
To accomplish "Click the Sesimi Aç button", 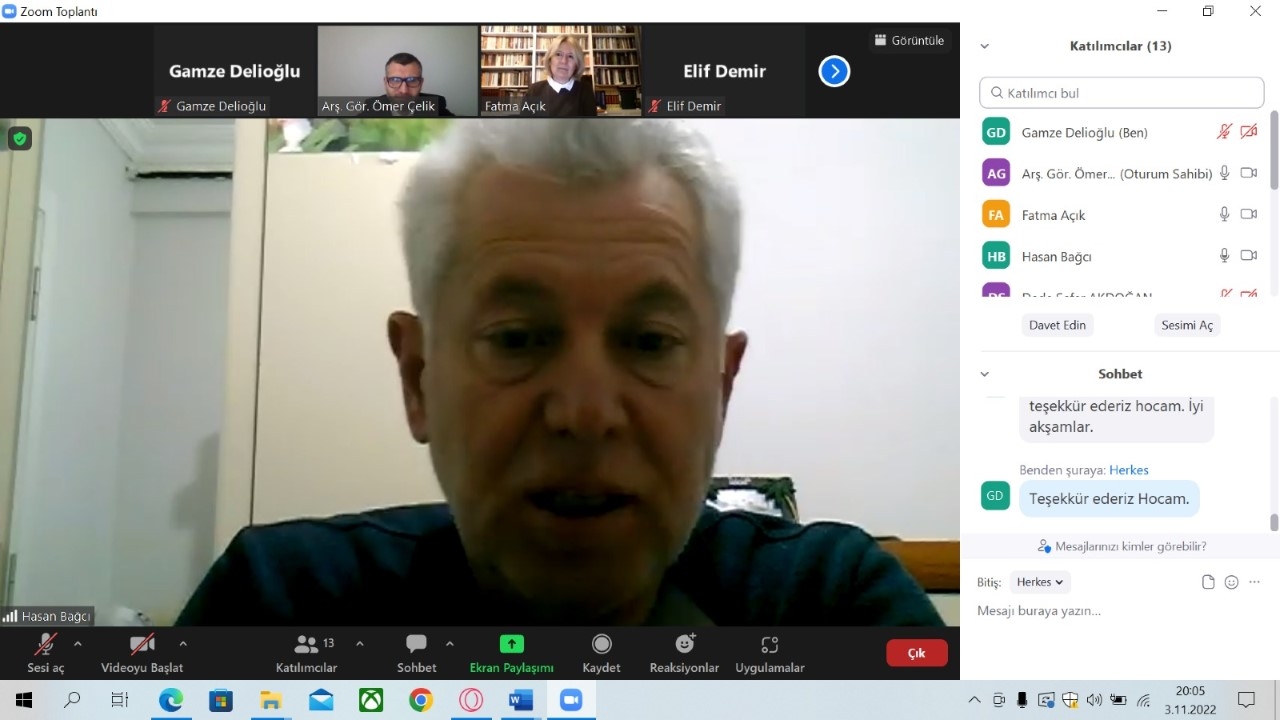I will (1187, 325).
